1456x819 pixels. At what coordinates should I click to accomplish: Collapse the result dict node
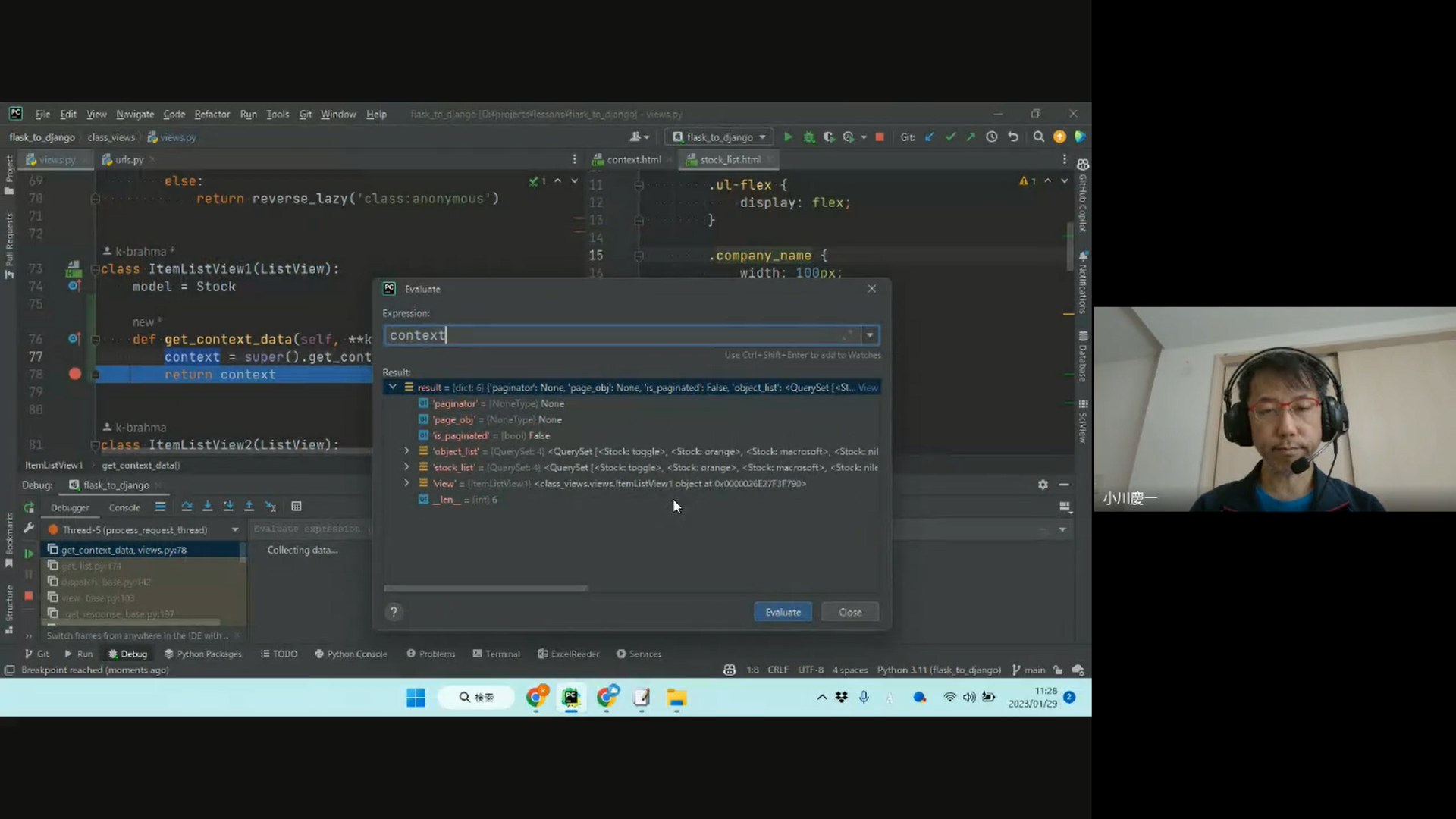tap(392, 388)
